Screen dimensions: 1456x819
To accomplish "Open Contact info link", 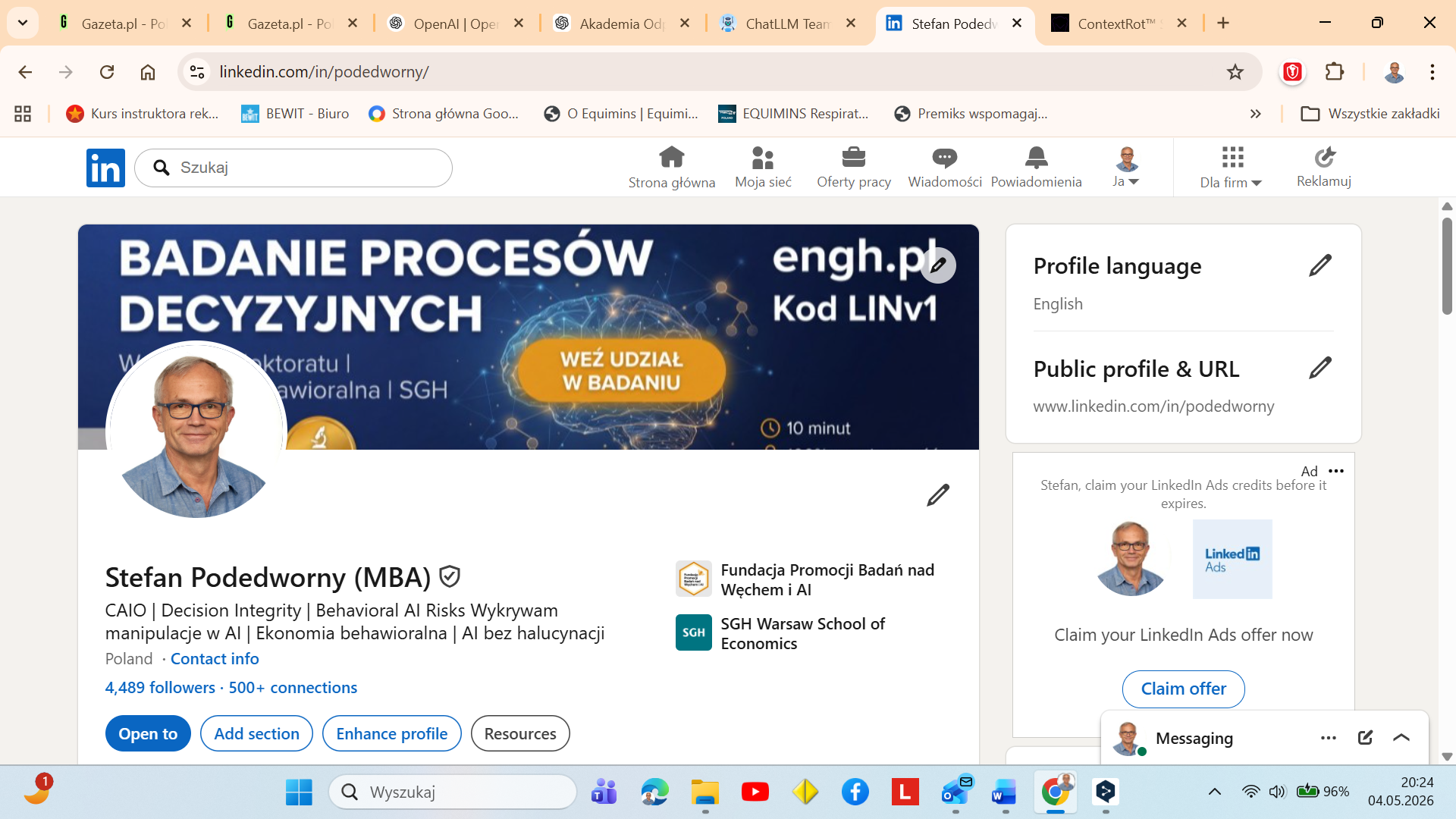I will coord(215,658).
